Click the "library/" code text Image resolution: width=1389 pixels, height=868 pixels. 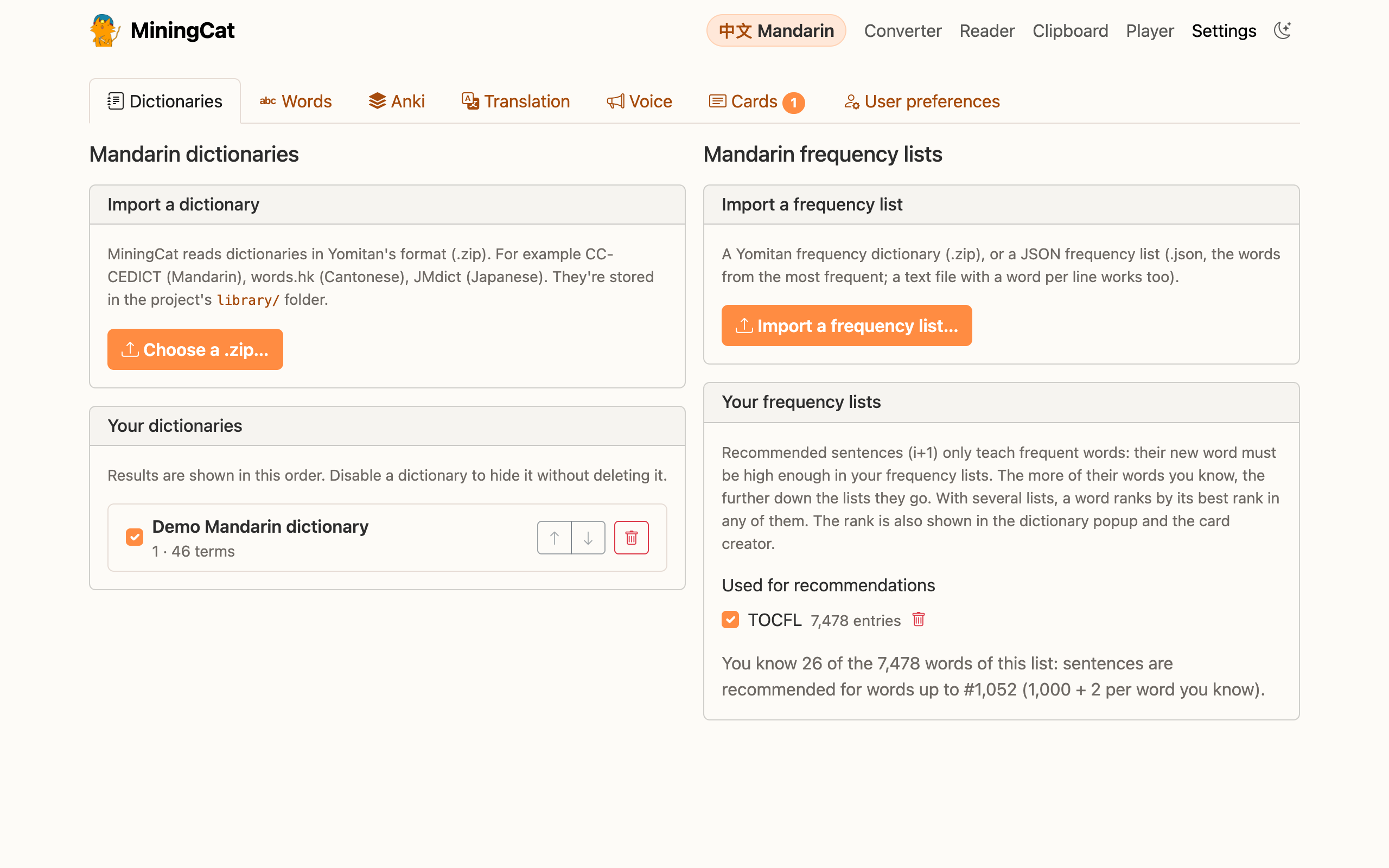pyautogui.click(x=248, y=299)
